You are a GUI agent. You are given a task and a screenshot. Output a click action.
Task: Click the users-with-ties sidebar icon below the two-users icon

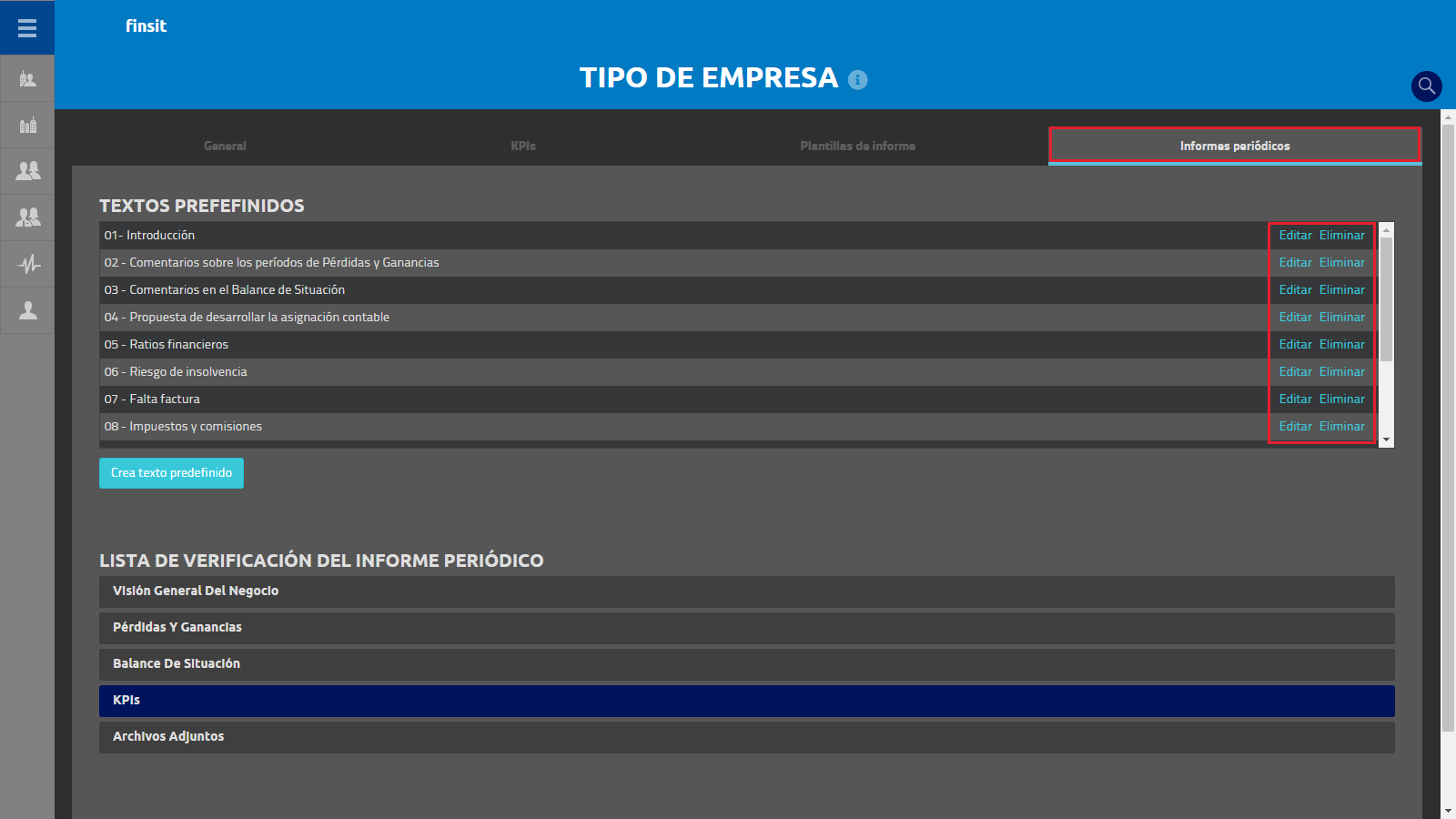(27, 217)
